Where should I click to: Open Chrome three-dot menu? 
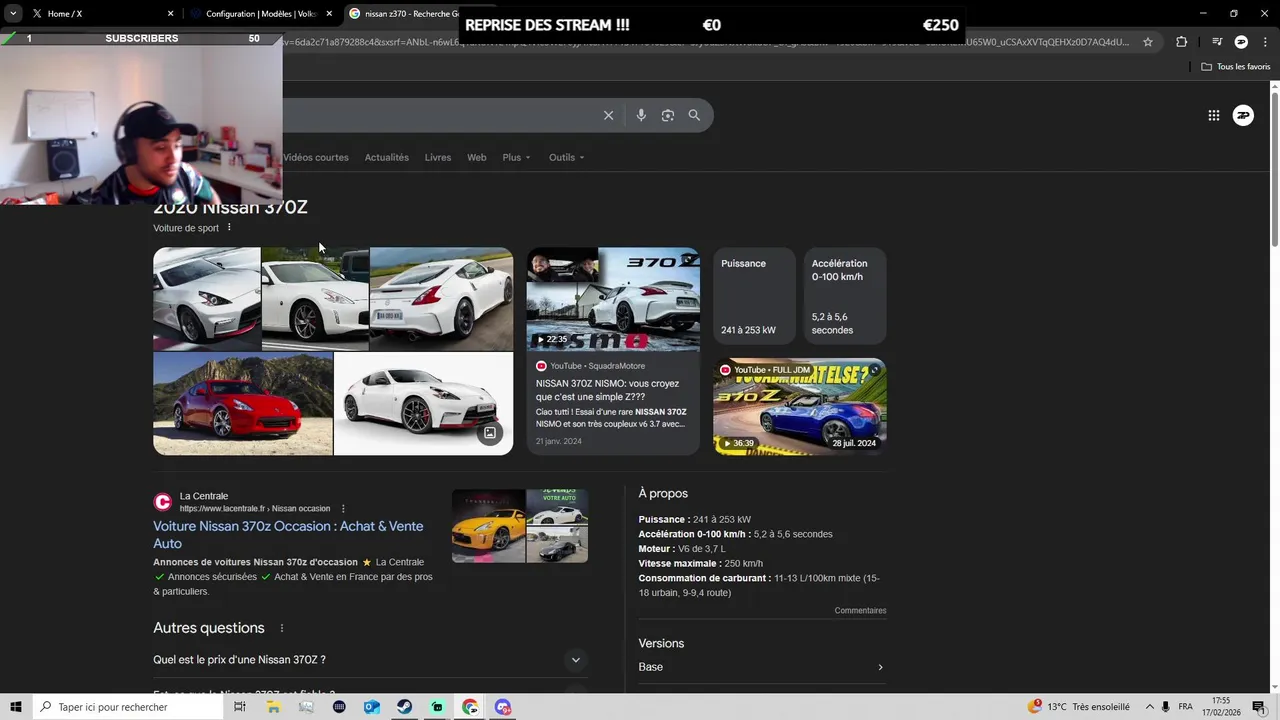(x=1265, y=42)
